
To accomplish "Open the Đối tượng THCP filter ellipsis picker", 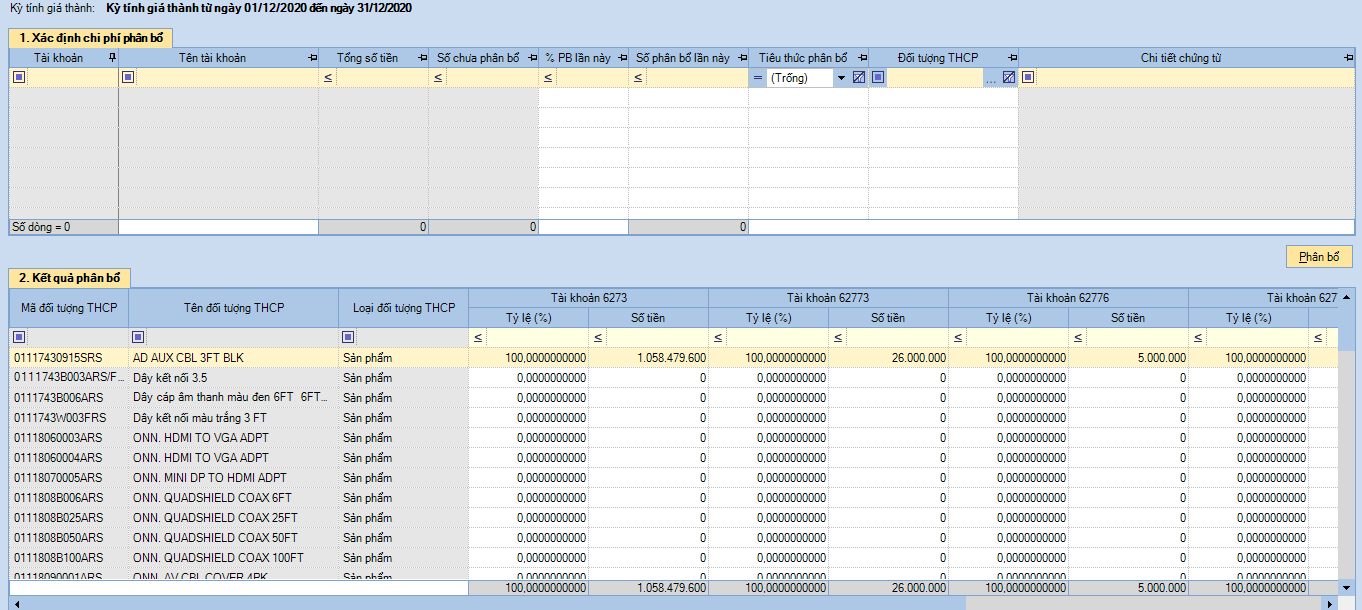I will [991, 78].
